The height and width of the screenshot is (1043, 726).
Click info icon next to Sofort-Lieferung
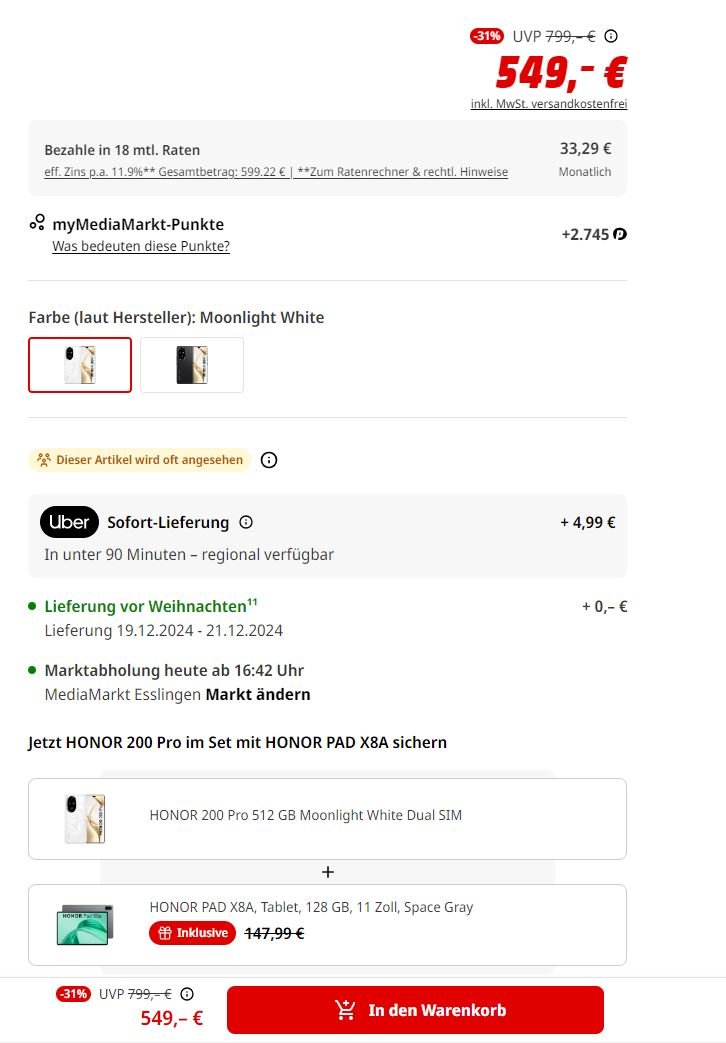point(246,522)
